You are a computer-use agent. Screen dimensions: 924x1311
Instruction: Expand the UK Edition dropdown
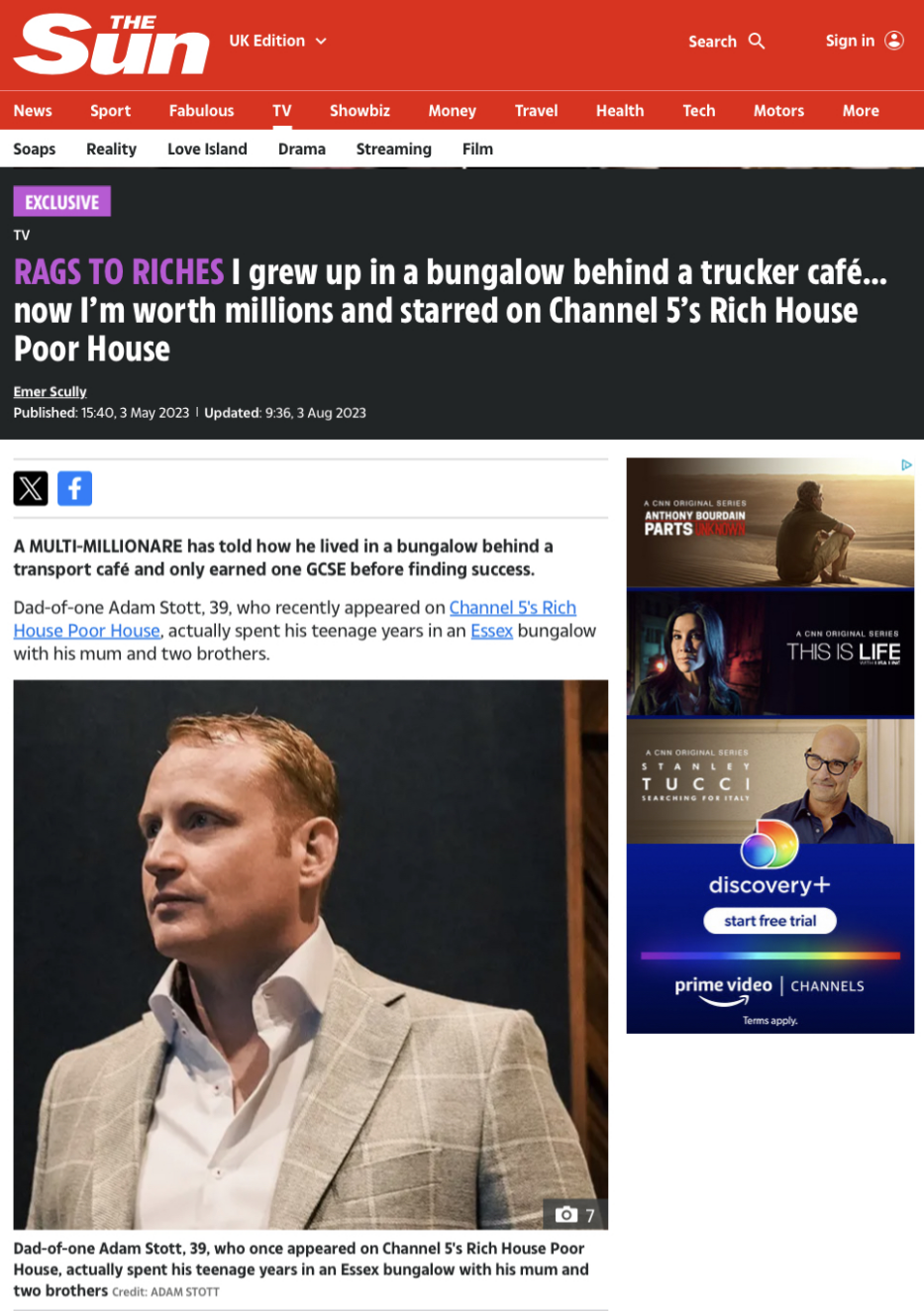[278, 41]
